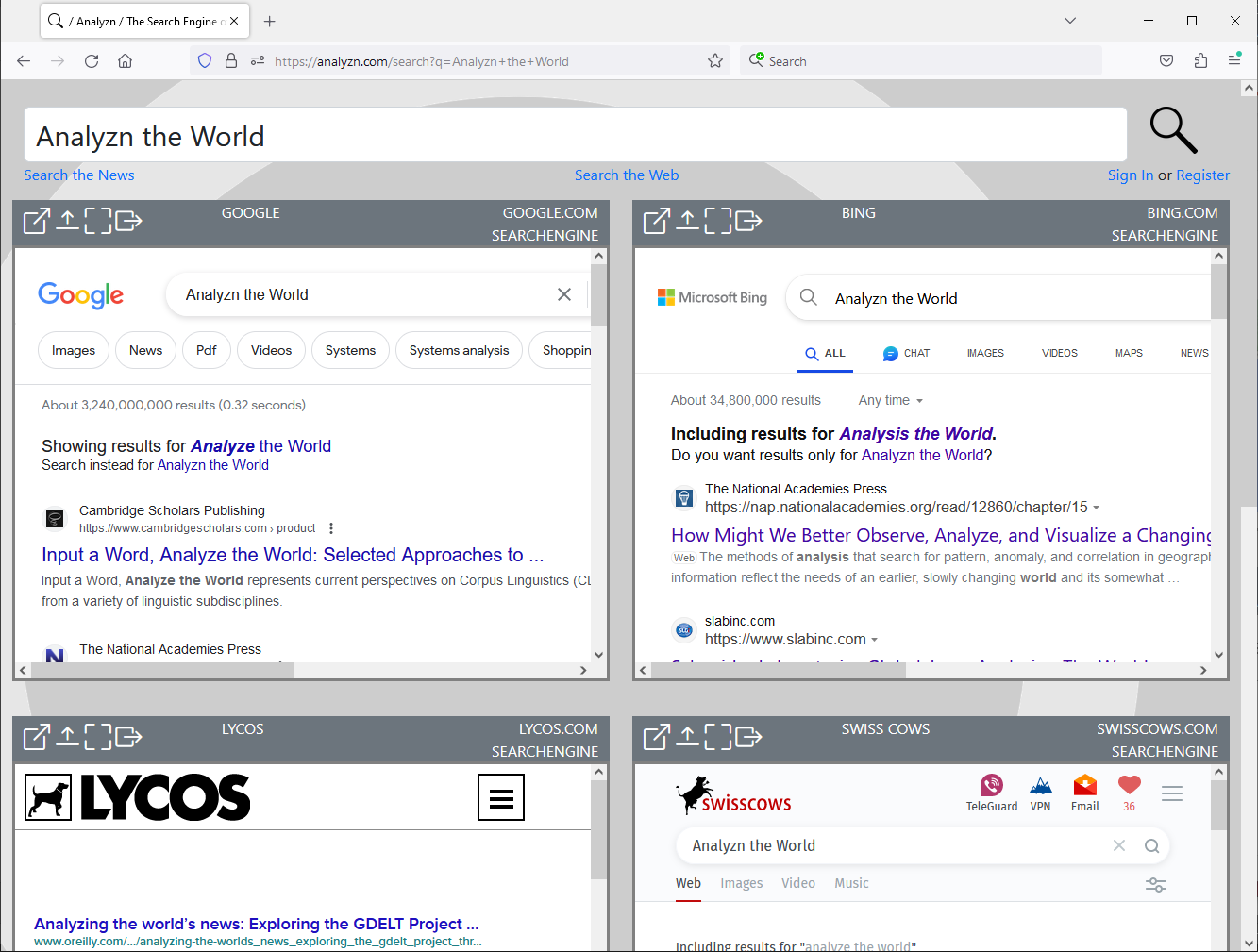
Task: Switch to Bing IMAGES tab
Action: click(x=985, y=353)
